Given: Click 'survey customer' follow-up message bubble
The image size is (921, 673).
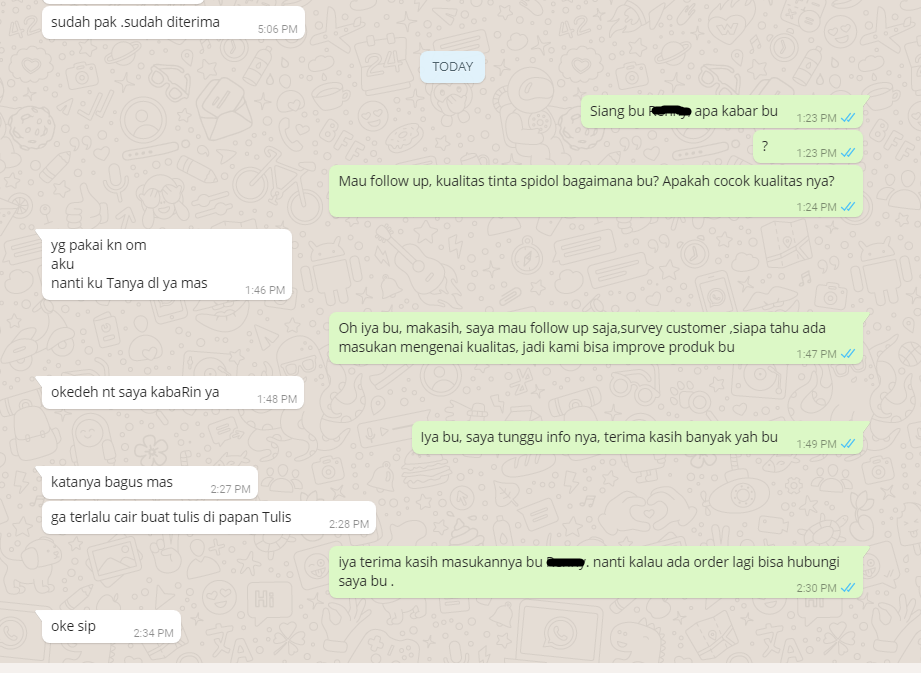Looking at the screenshot, I should (x=596, y=338).
